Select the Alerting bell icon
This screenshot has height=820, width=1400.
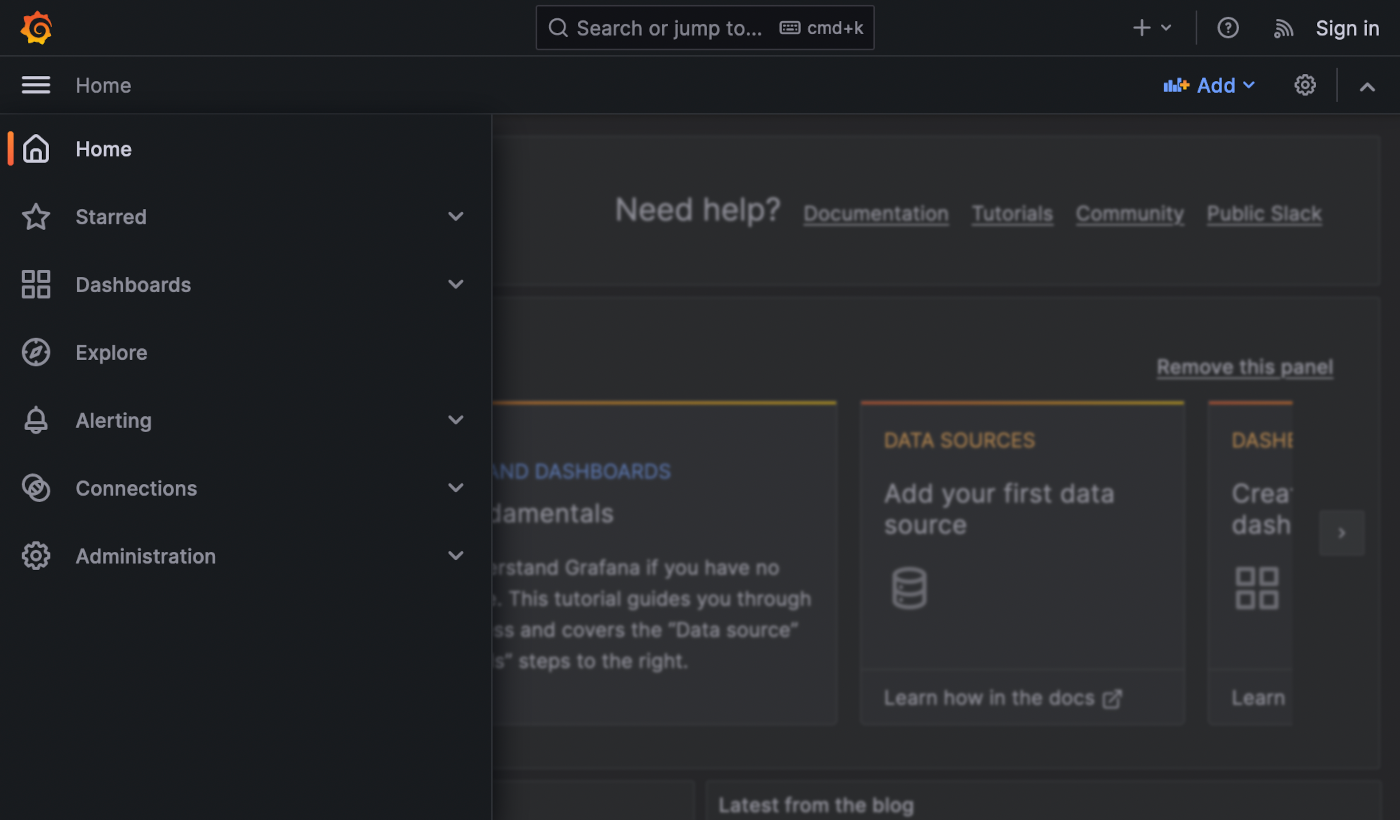pos(36,420)
